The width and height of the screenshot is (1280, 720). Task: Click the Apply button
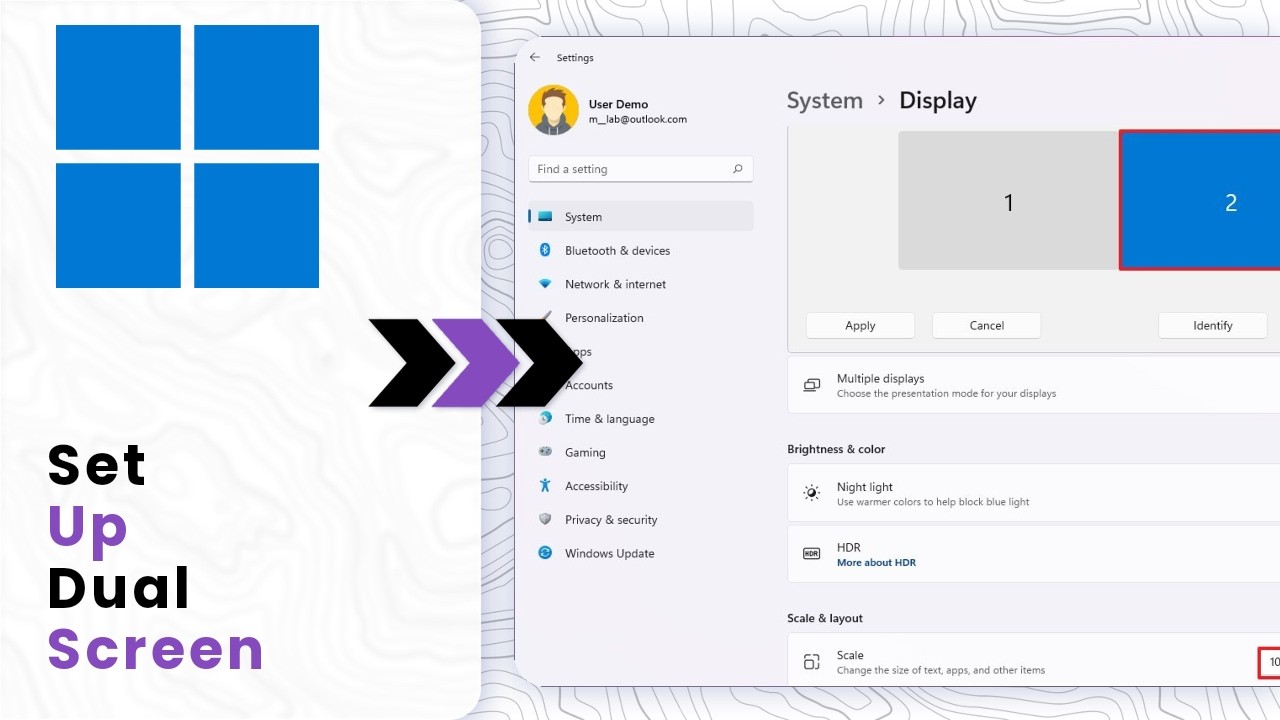click(860, 325)
